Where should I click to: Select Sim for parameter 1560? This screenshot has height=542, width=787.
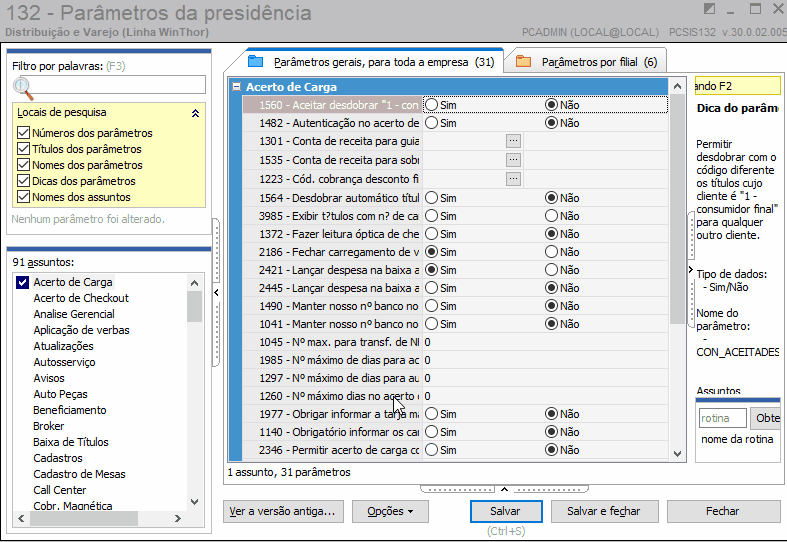[x=431, y=105]
